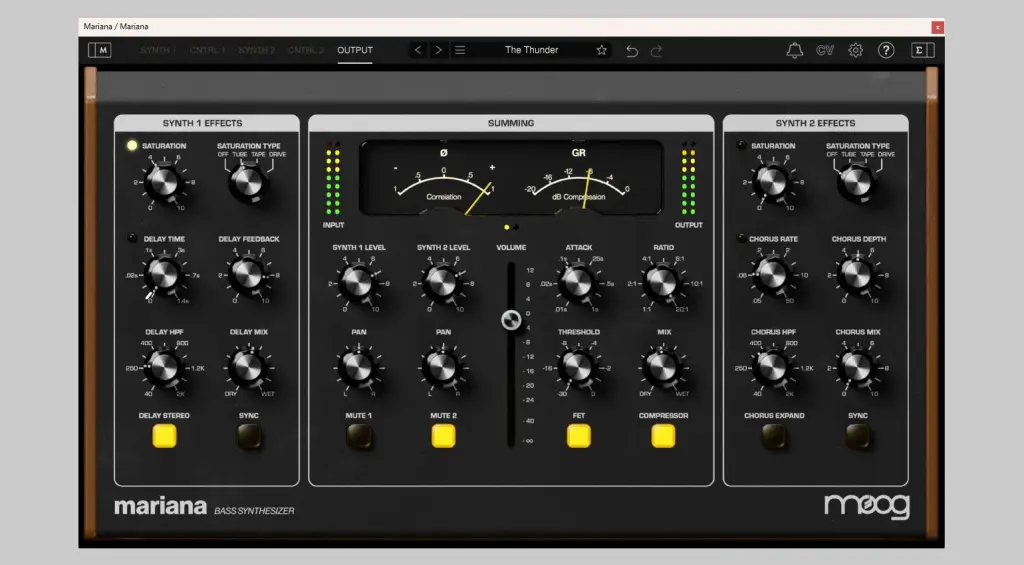Click the DELAY HPF knob
Screen dimensions: 1024x565
tap(163, 368)
